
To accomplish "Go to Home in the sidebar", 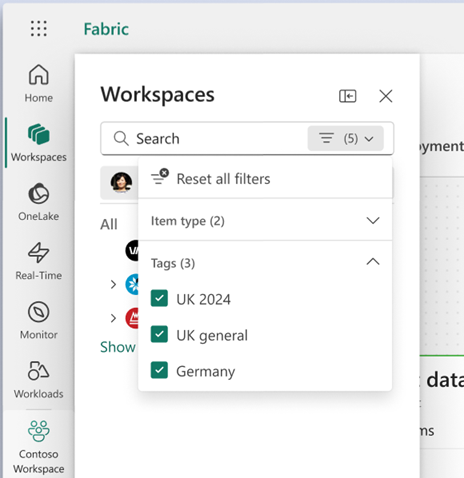I will pyautogui.click(x=39, y=83).
